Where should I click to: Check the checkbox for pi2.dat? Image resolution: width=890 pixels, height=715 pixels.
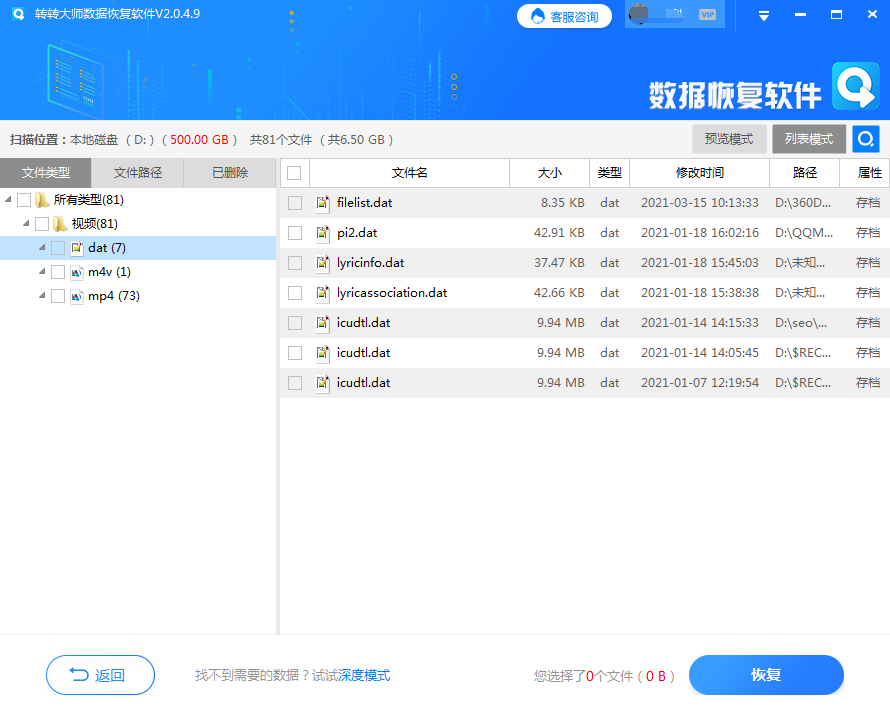pyautogui.click(x=294, y=232)
